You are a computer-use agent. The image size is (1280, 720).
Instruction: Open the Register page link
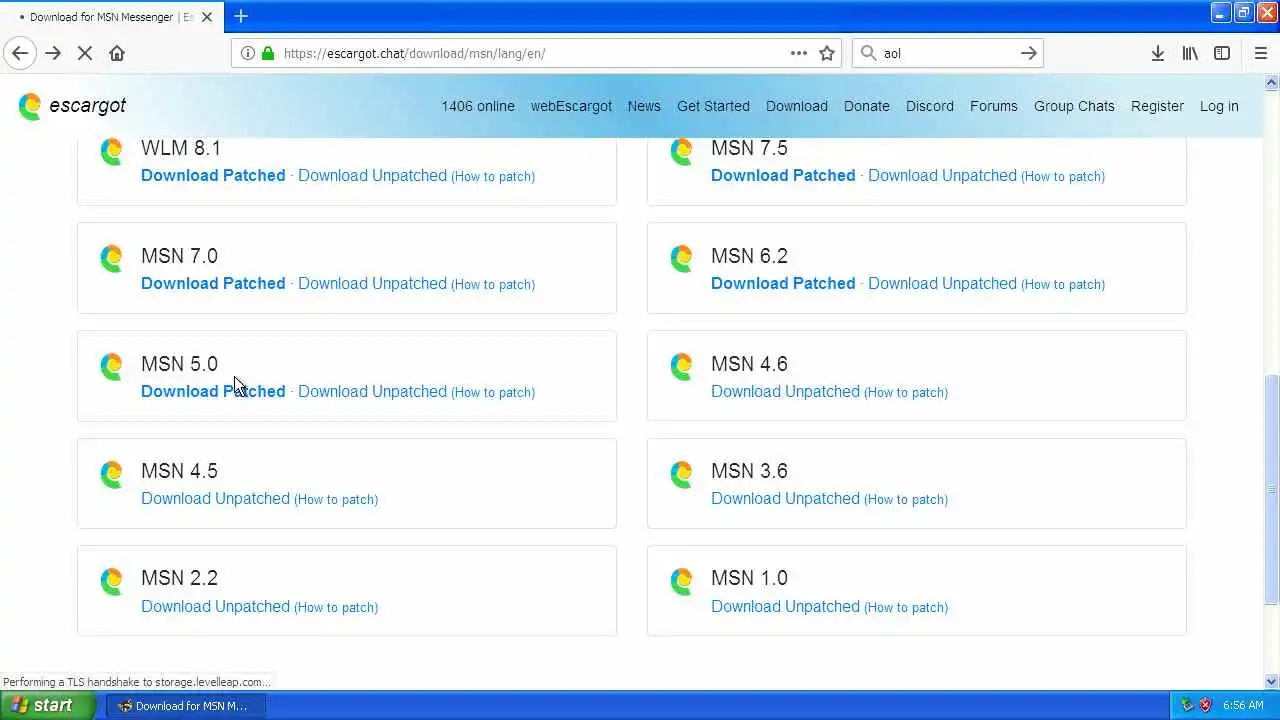point(1157,106)
